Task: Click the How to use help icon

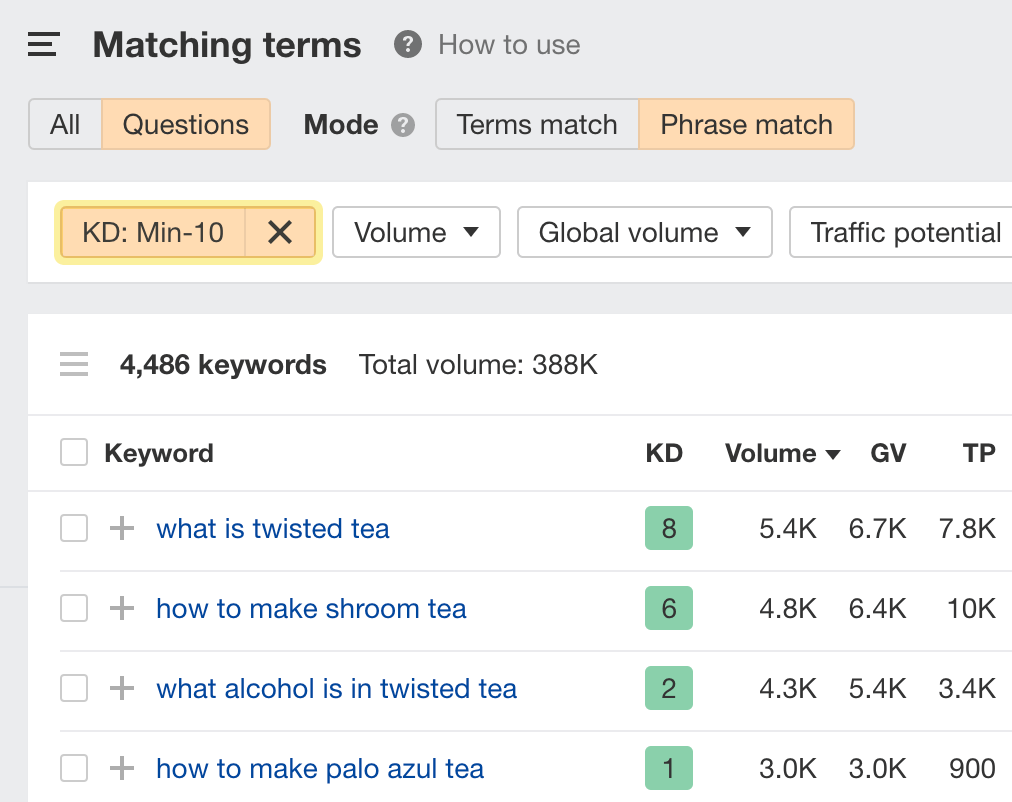Action: tap(407, 45)
